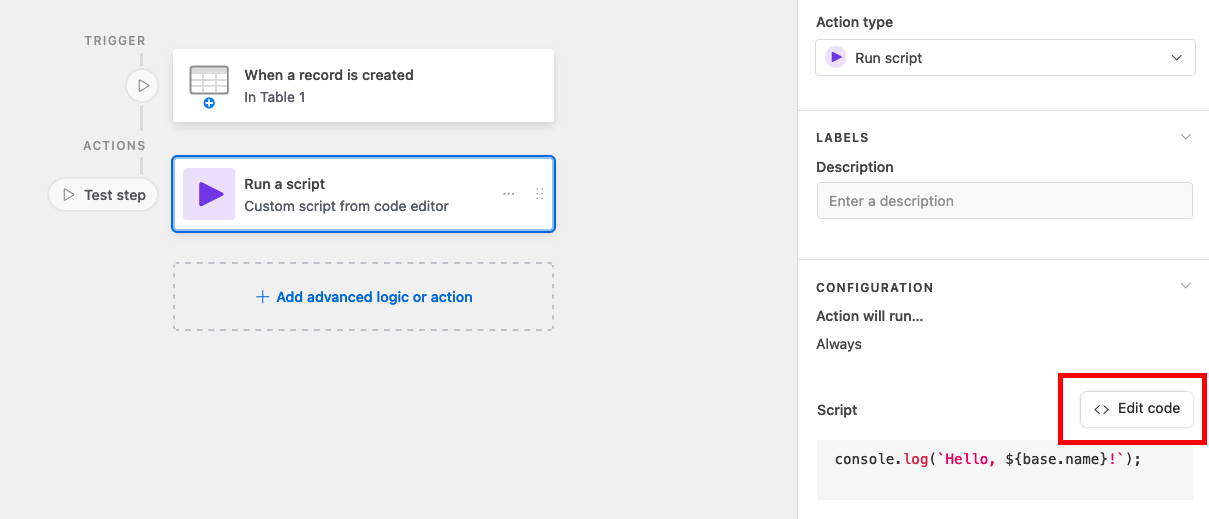The width and height of the screenshot is (1209, 519).
Task: Click the plus icon beside Add advanced logic
Action: point(263,297)
